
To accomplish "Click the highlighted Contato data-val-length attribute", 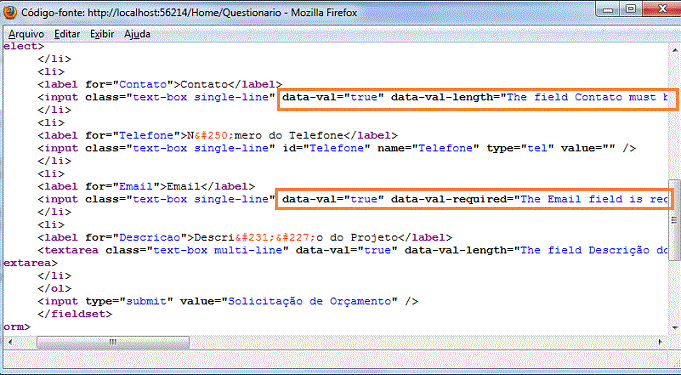I will coord(475,98).
